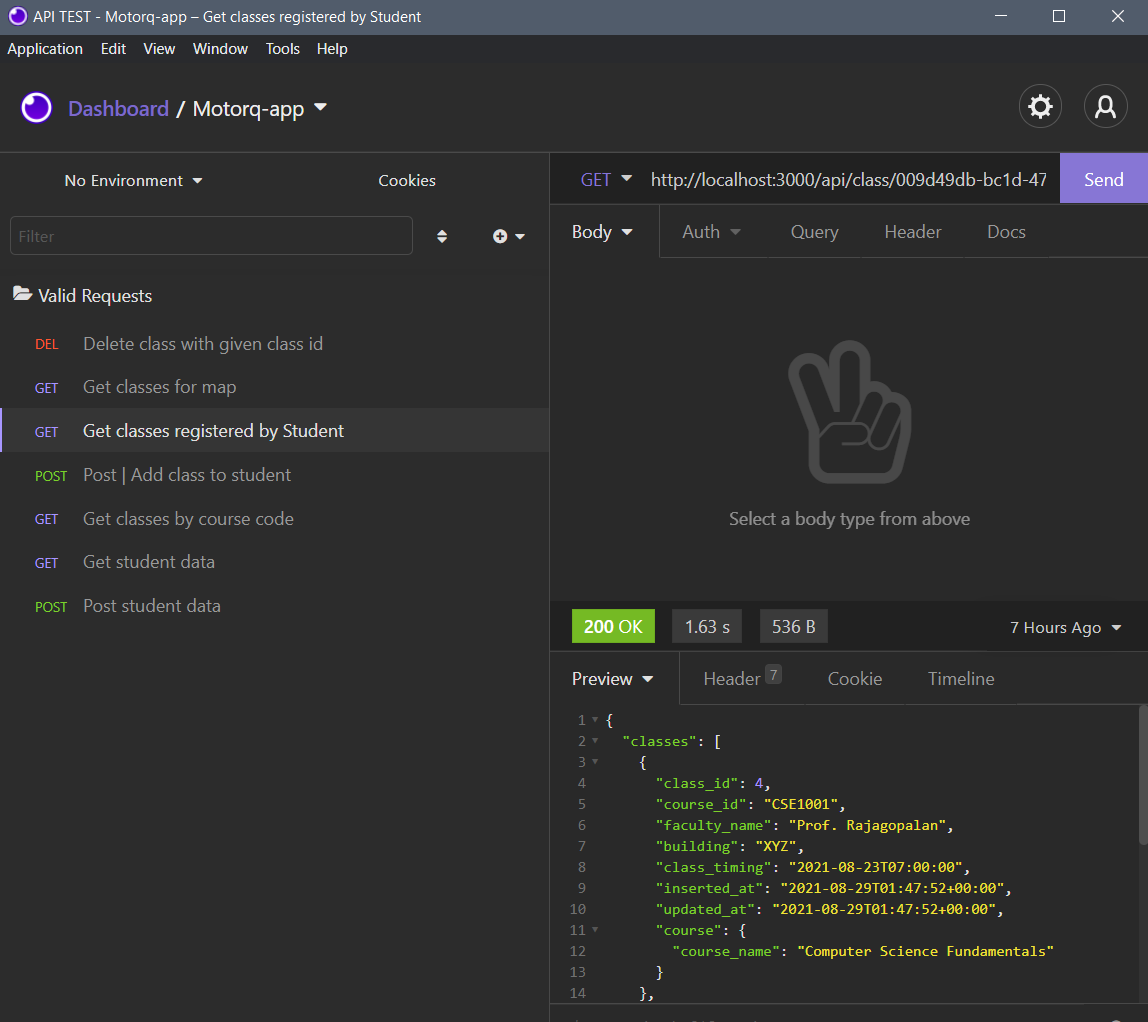Go back to the Dashboard
The height and width of the screenshot is (1022, 1148).
coord(118,108)
